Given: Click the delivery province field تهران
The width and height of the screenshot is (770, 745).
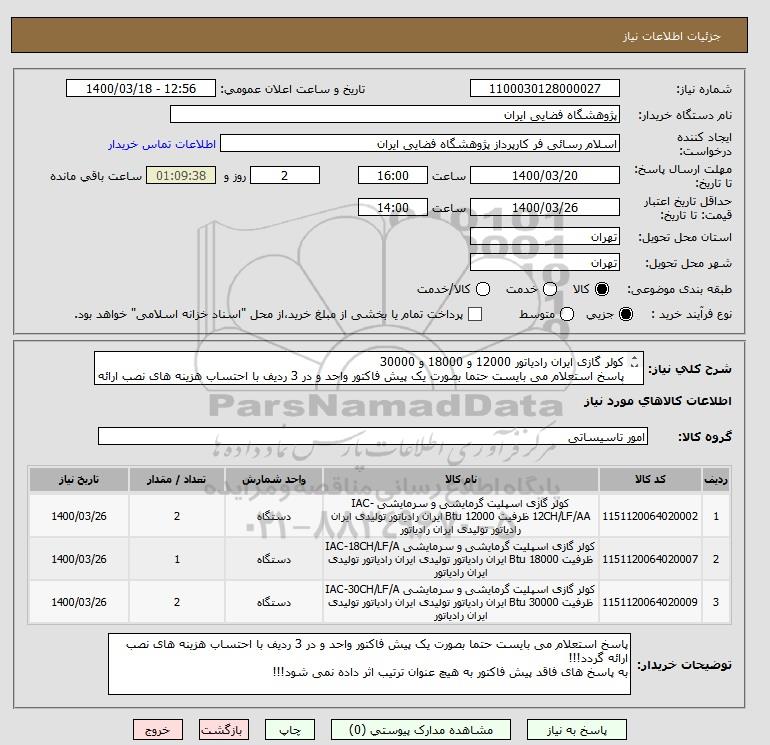Looking at the screenshot, I should [x=545, y=237].
